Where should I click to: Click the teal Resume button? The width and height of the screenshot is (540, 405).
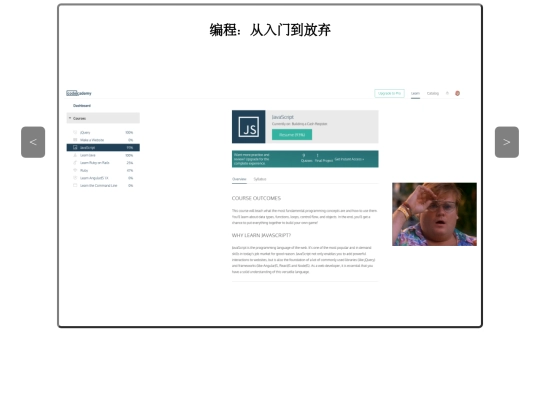(x=292, y=135)
